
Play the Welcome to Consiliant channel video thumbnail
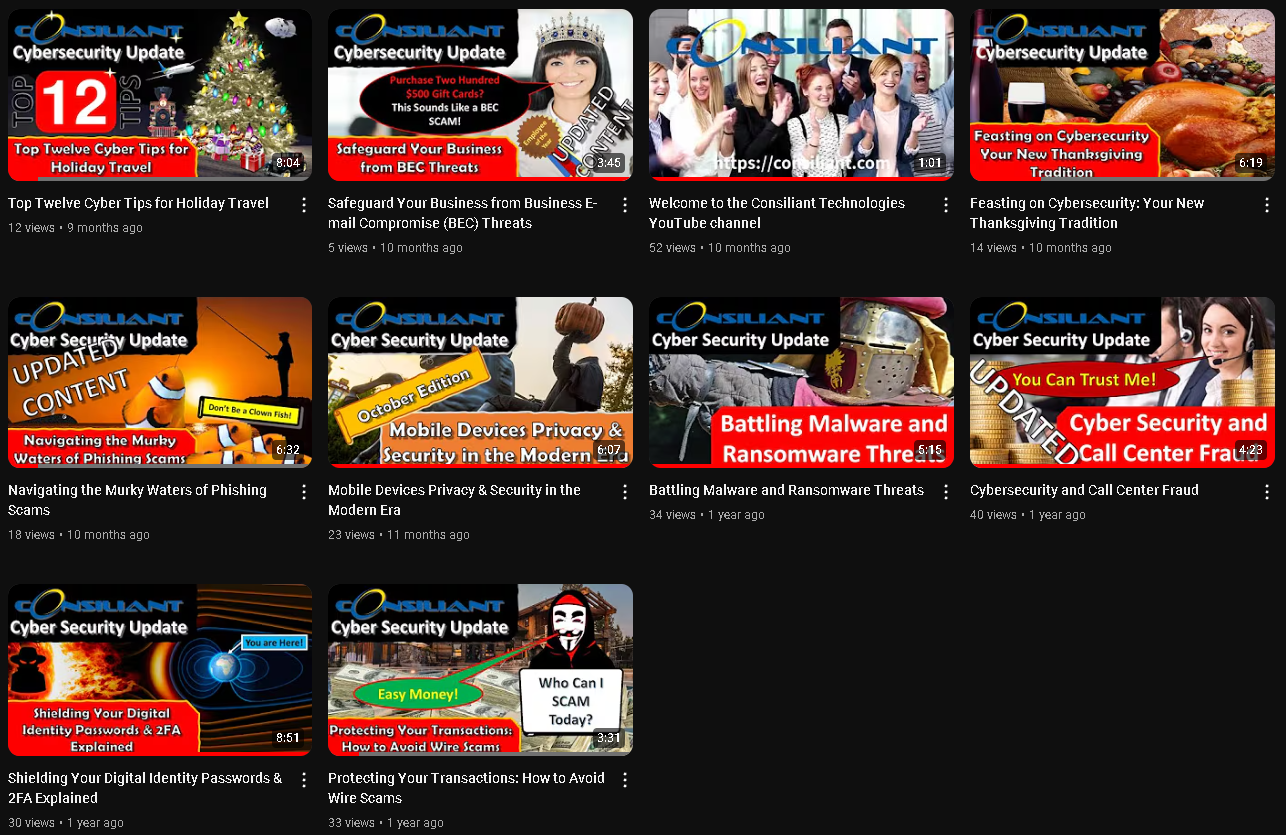tap(801, 95)
